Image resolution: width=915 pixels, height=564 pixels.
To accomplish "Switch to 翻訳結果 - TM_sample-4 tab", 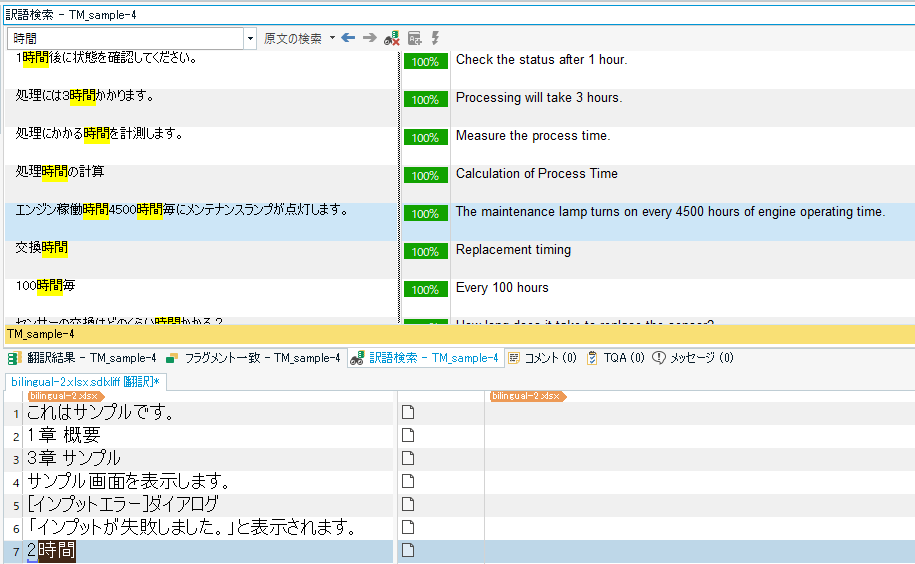I will 82,357.
